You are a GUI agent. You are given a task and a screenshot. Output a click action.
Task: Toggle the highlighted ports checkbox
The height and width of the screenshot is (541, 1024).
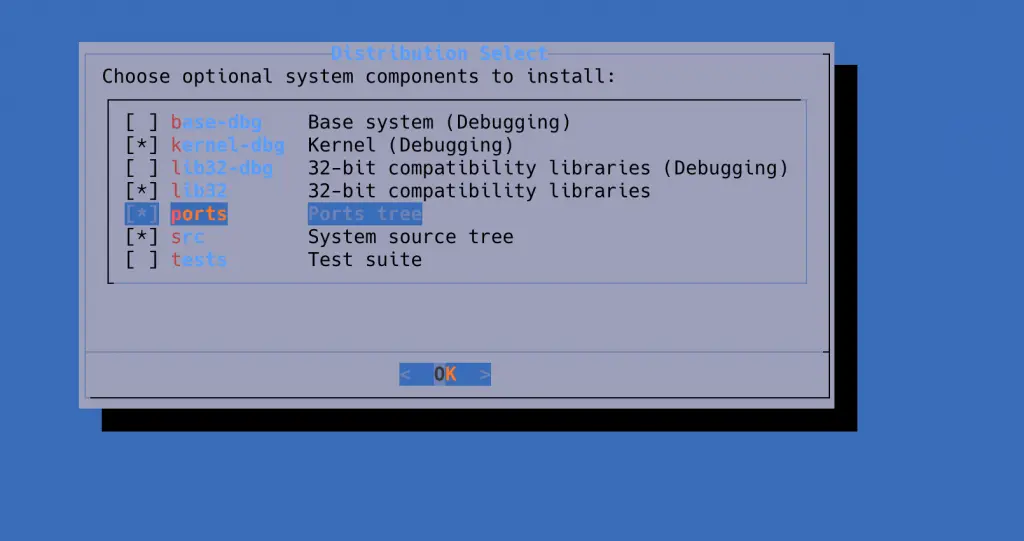[142, 214]
